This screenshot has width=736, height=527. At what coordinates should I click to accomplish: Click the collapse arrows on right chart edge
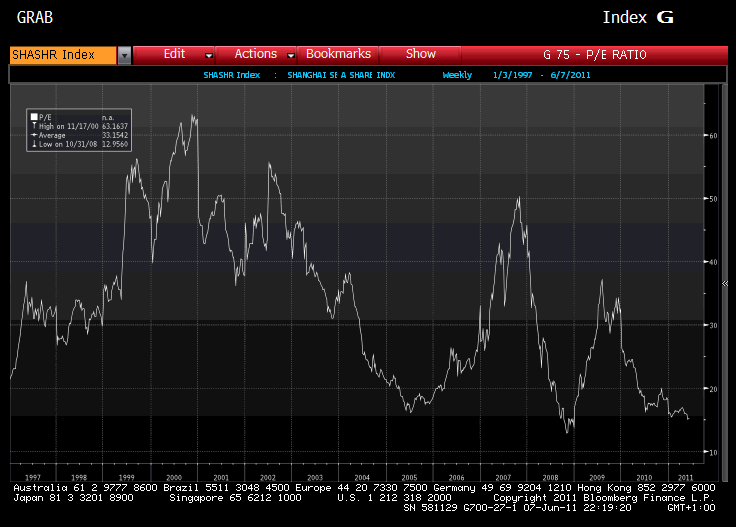pos(725,285)
